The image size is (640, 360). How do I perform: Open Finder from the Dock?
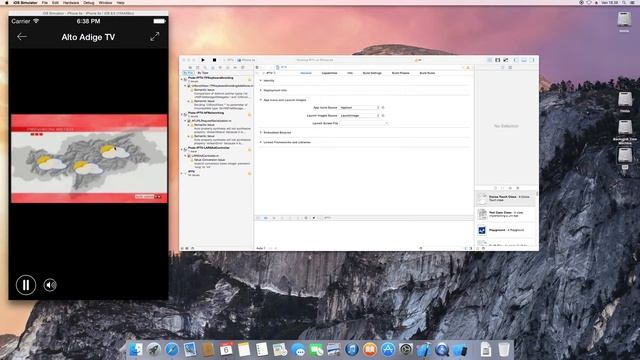pos(136,349)
